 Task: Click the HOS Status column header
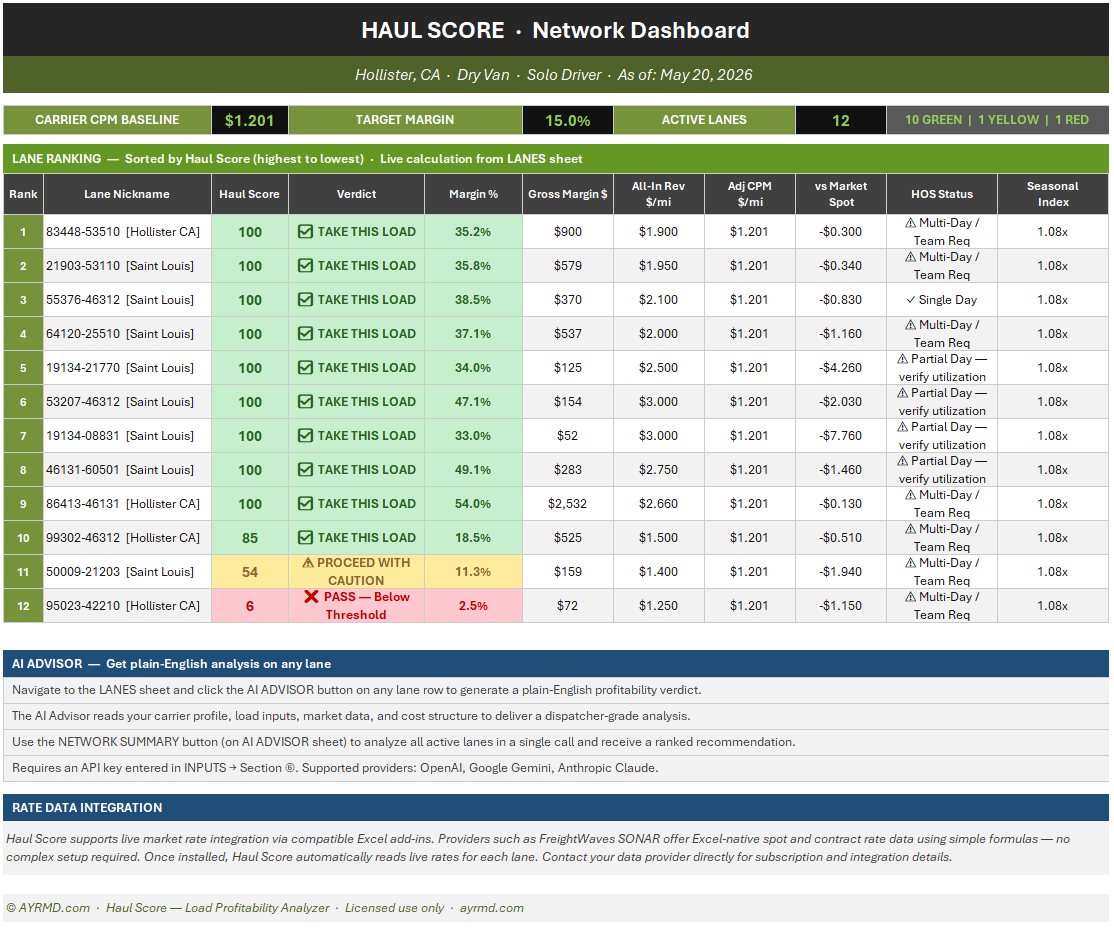tap(942, 194)
